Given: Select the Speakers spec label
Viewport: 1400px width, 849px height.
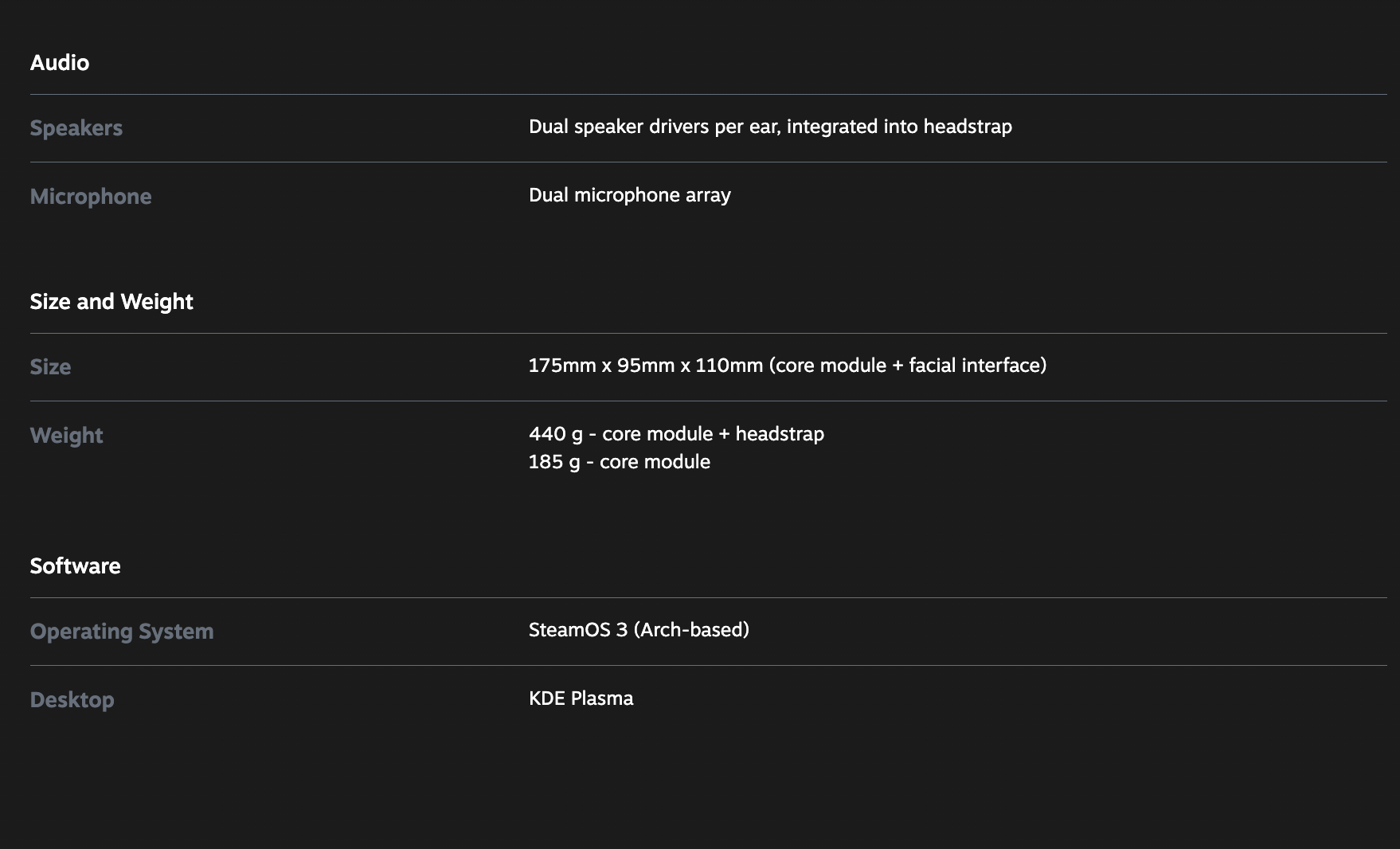Looking at the screenshot, I should point(76,128).
